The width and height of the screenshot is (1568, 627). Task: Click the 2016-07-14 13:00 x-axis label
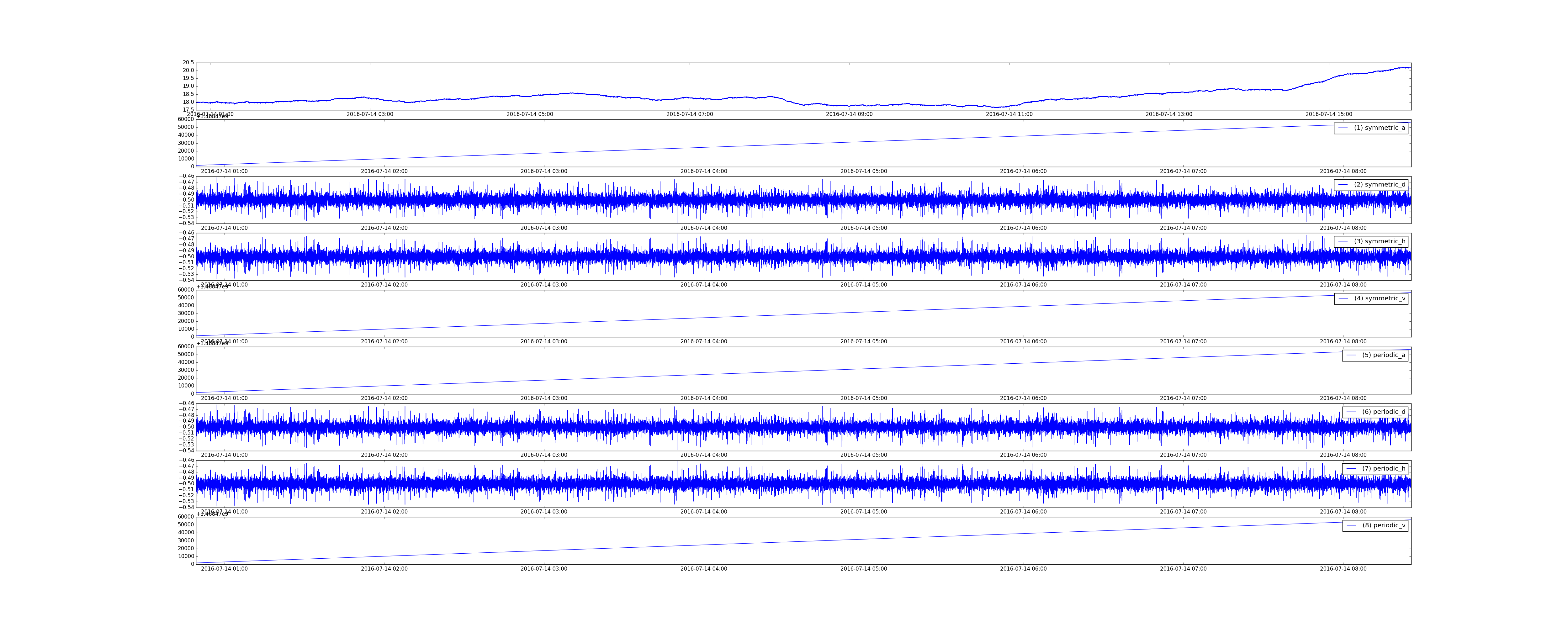point(1169,114)
